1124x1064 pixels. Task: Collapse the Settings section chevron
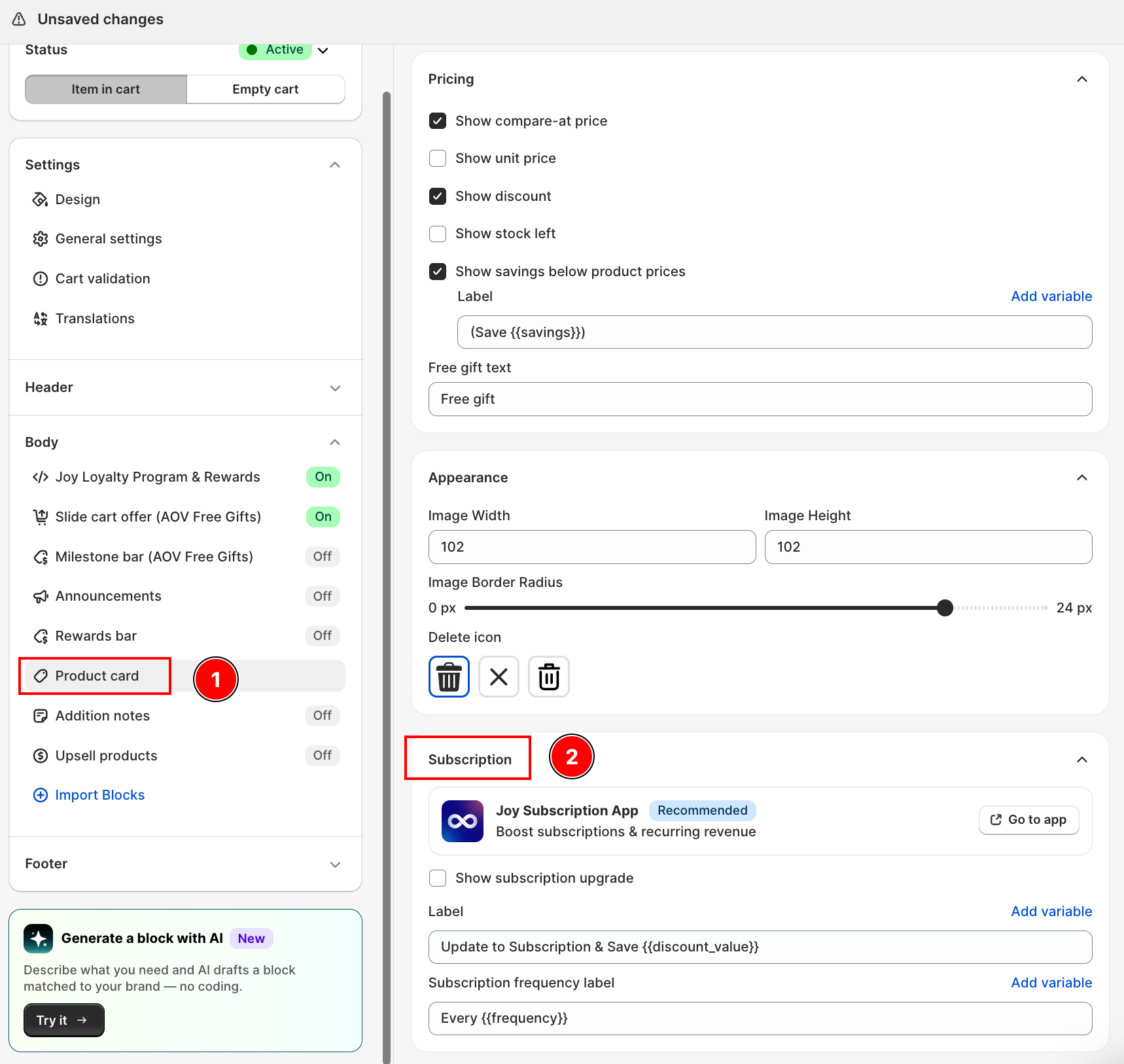point(335,165)
